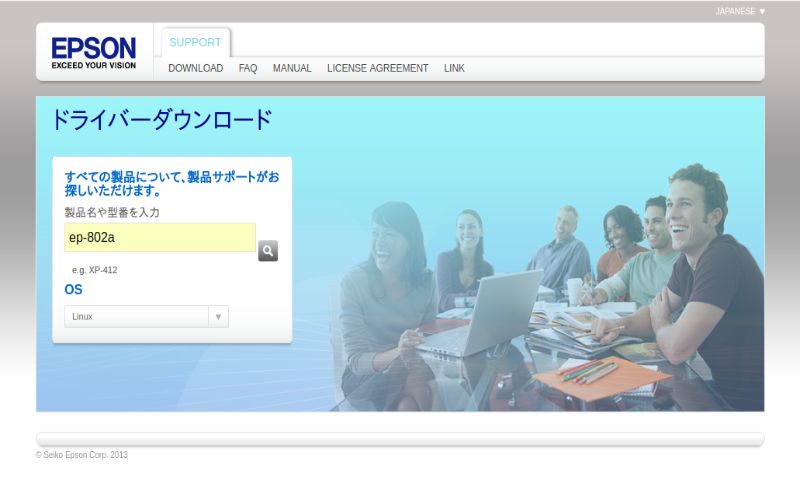The image size is (800, 479).
Task: Open the JAPANESE language selector
Action: click(x=740, y=11)
